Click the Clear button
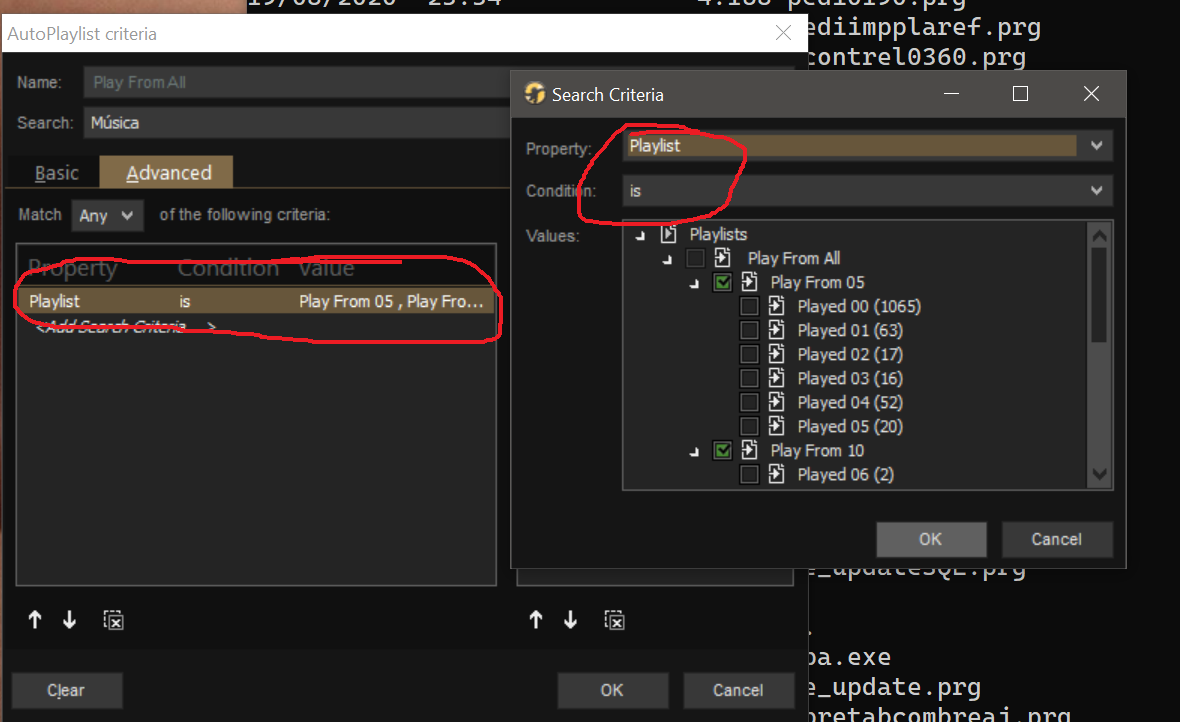The width and height of the screenshot is (1180, 722). (67, 690)
